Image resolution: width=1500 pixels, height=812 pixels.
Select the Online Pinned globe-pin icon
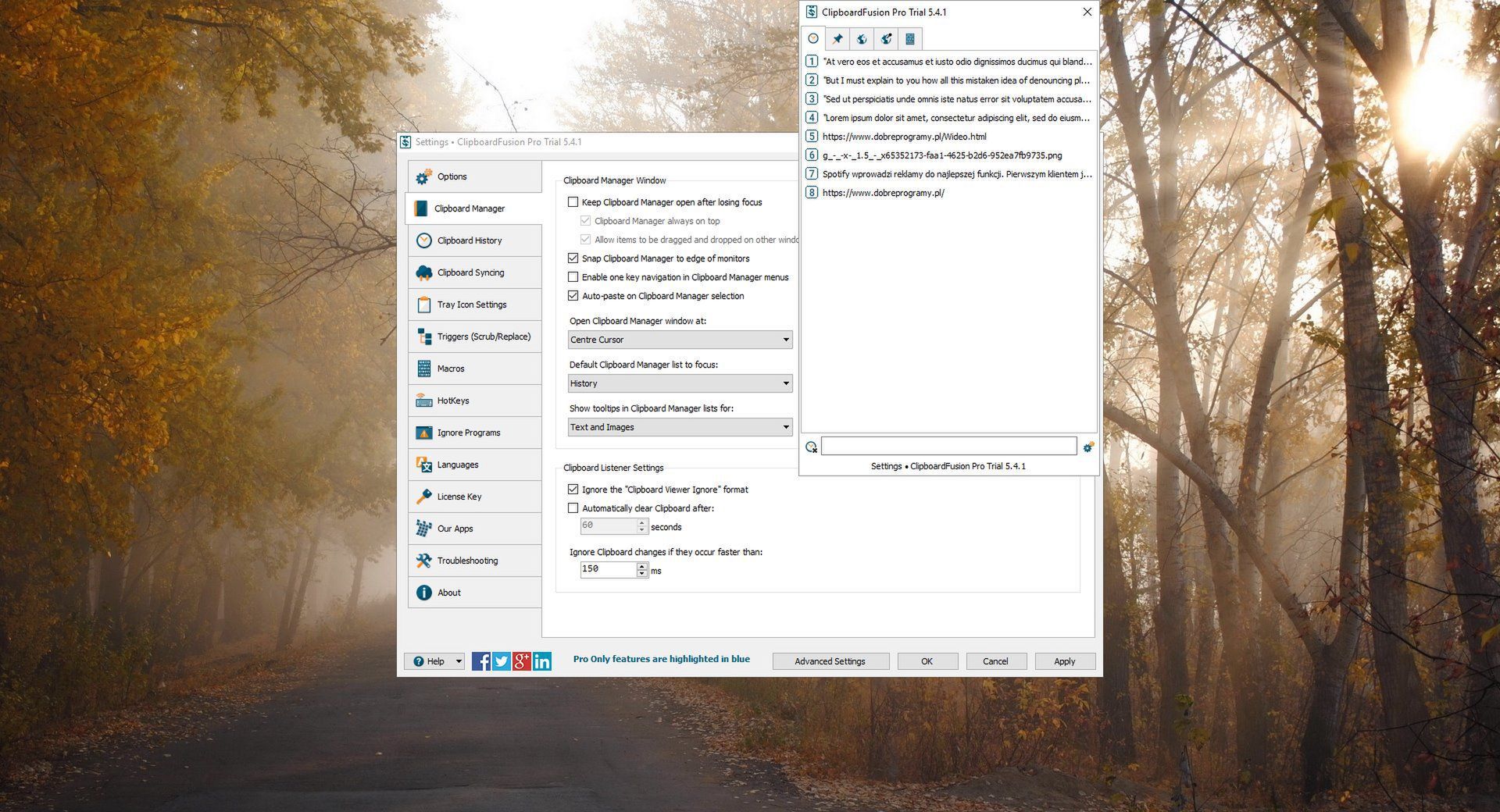886,38
